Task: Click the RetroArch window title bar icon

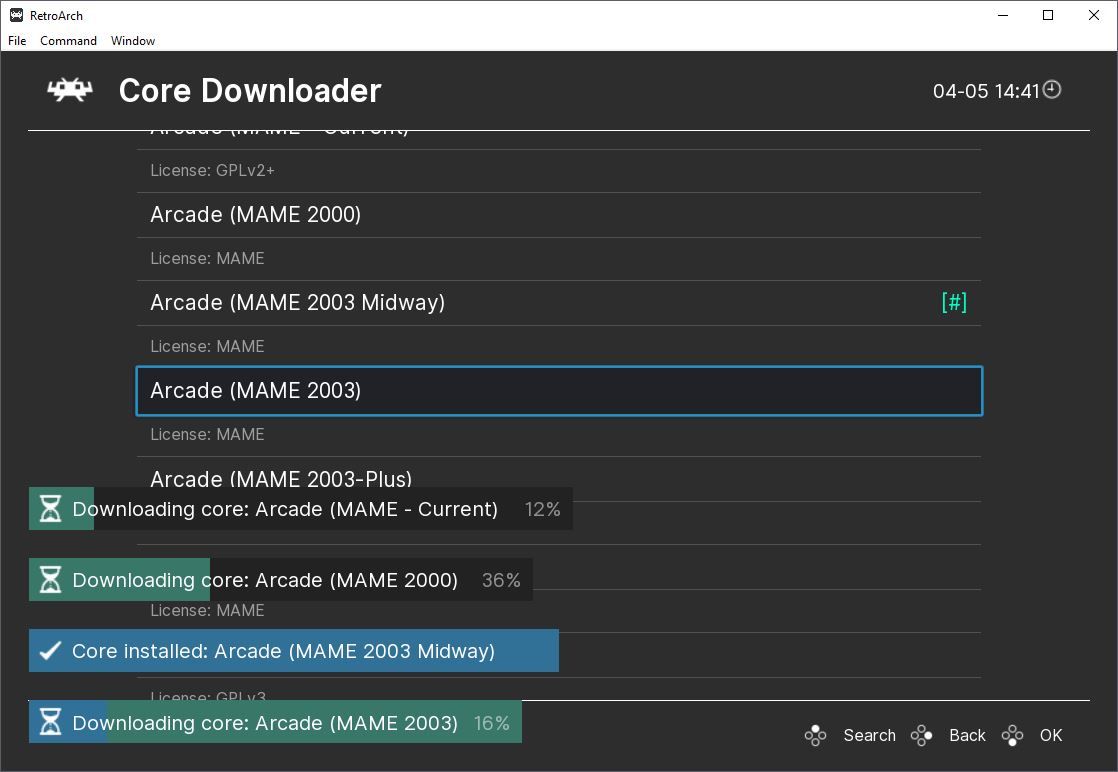Action: (16, 15)
